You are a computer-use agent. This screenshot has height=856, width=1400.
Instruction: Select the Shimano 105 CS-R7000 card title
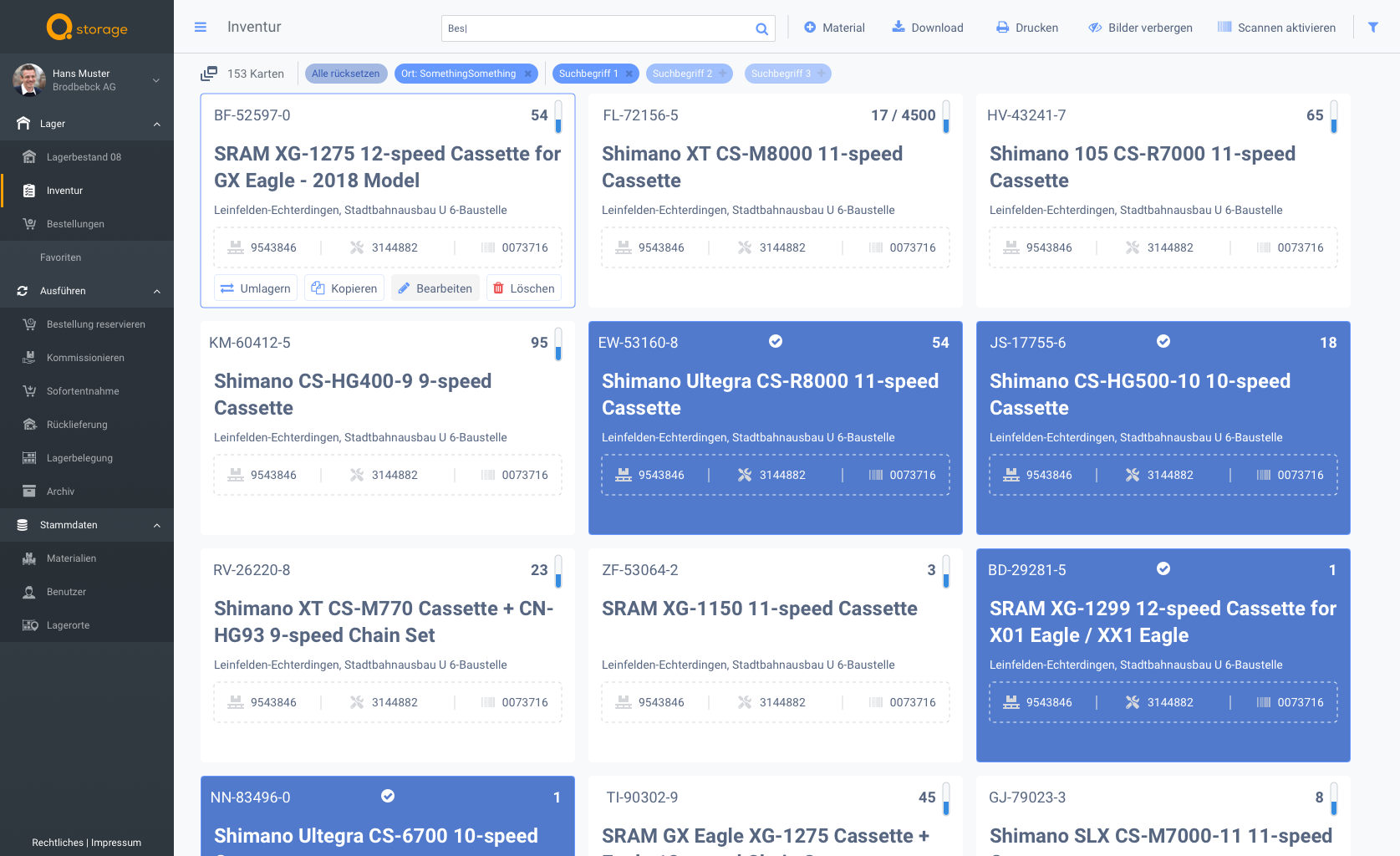[x=1143, y=167]
